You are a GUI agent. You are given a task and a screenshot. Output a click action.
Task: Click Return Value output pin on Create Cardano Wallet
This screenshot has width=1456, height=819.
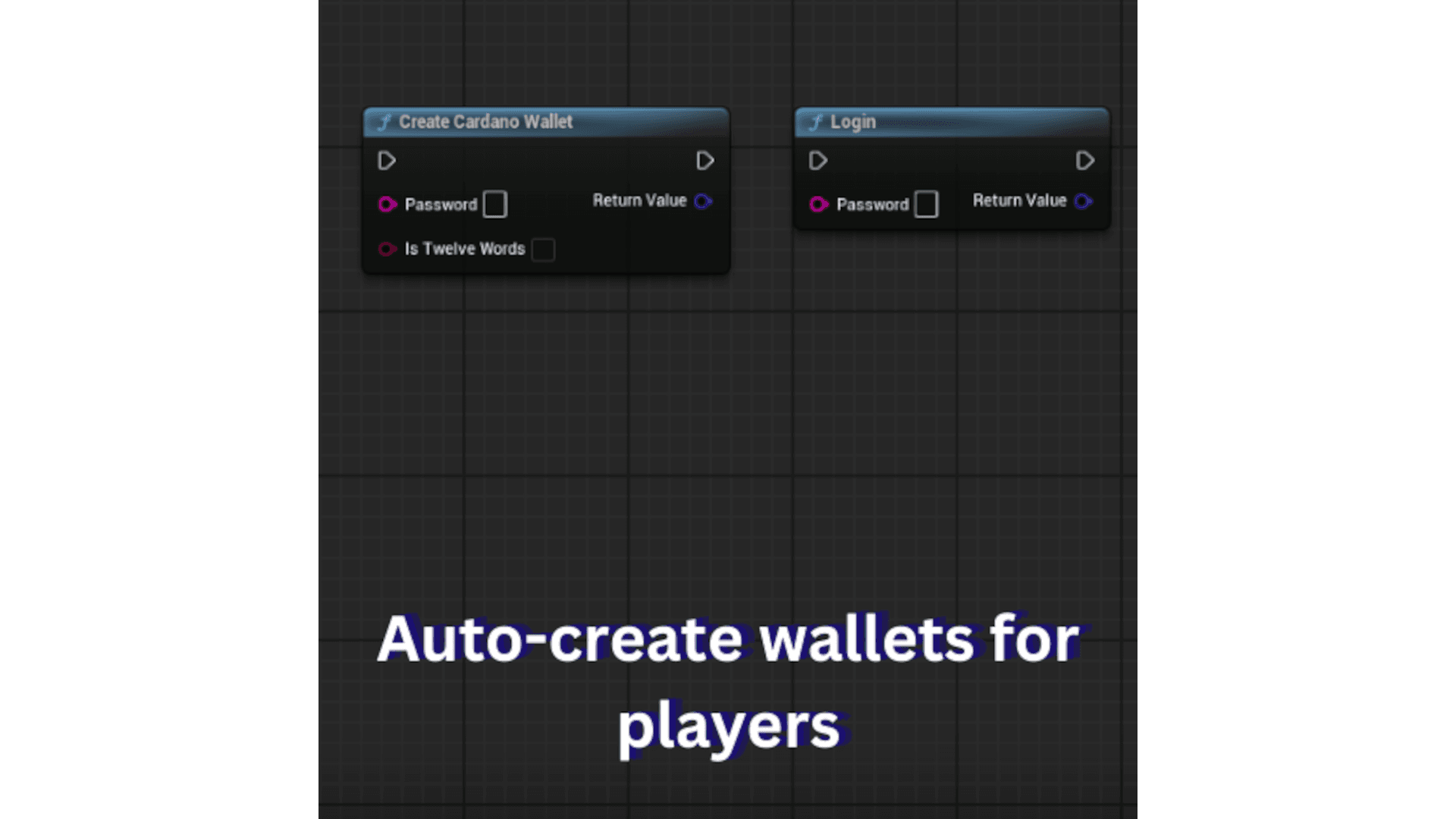(703, 201)
